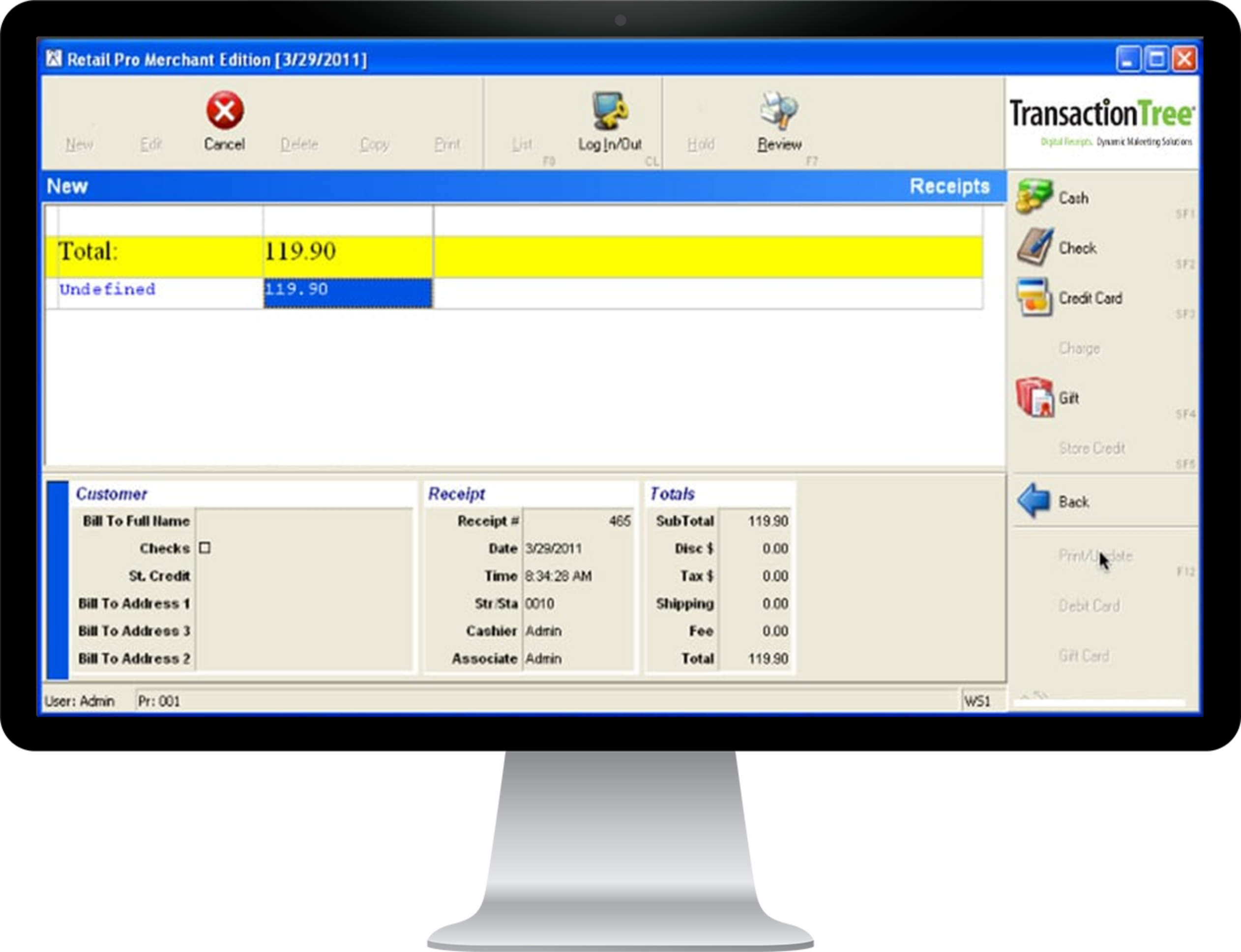Viewport: 1241px width, 952px height.
Task: Click the disabled Hold toolbar button
Action: (701, 145)
